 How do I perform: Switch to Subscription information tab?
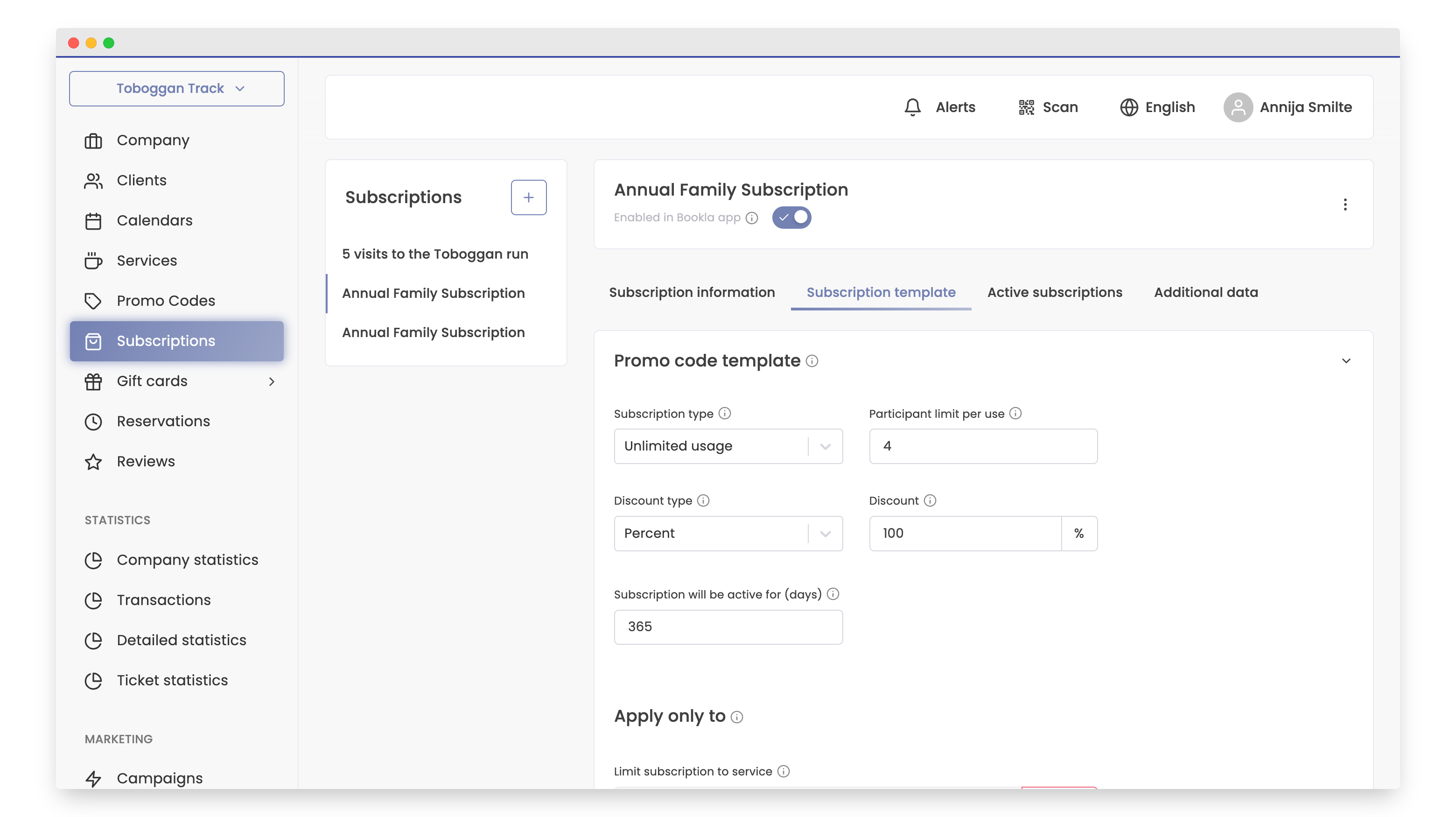[691, 292]
